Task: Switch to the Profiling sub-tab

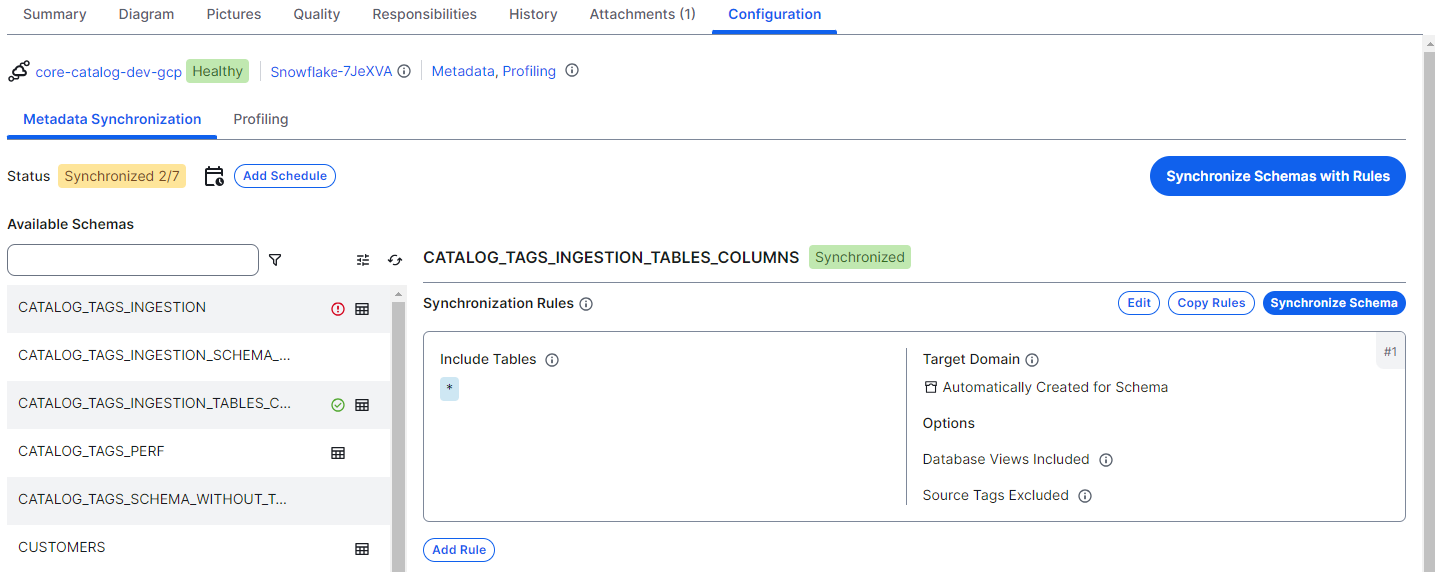Action: click(261, 119)
